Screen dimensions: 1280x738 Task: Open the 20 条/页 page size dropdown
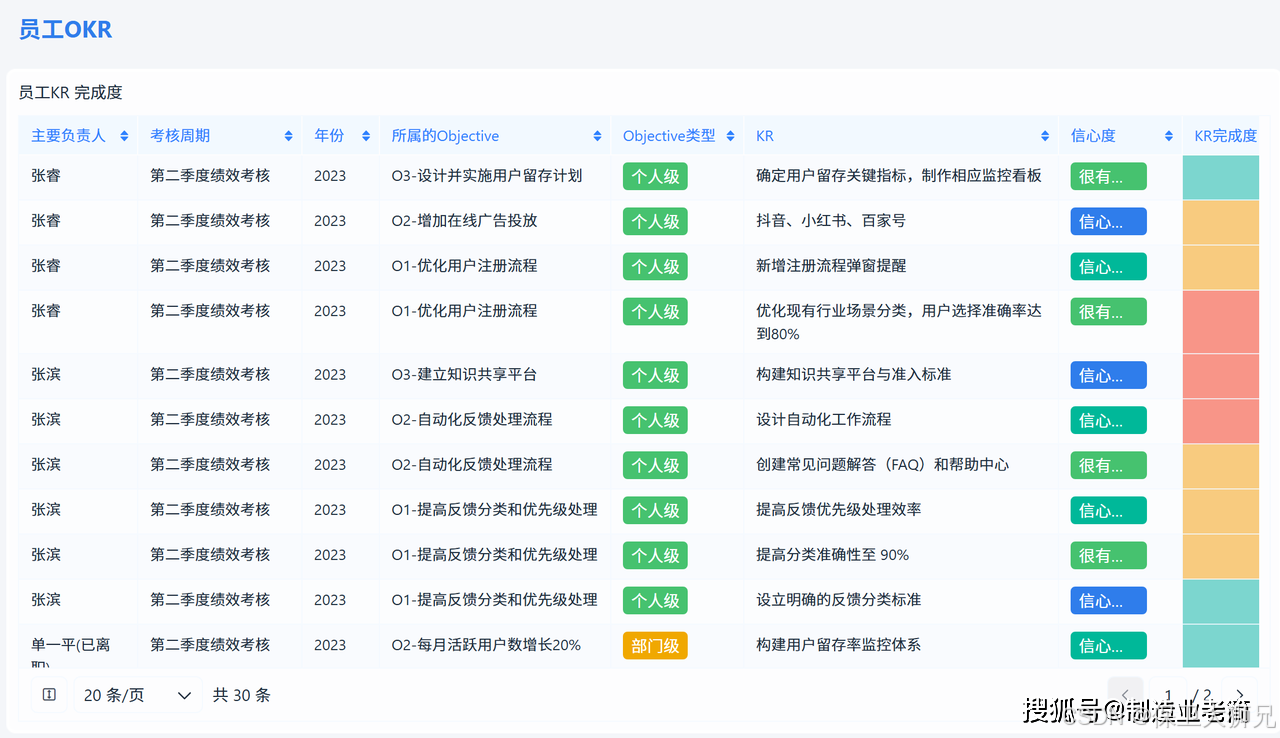[138, 695]
